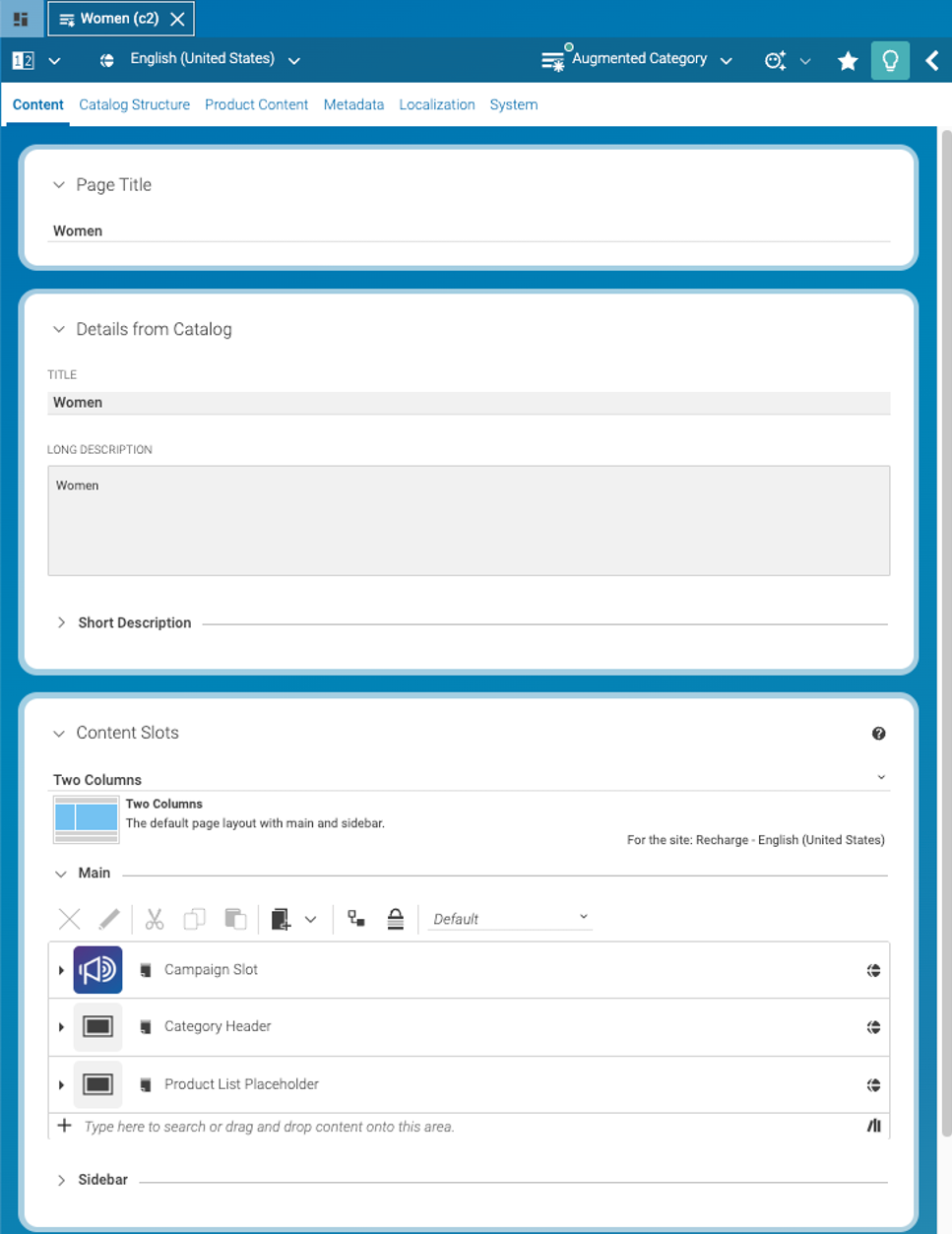This screenshot has width=952, height=1234.
Task: Open the English (United States) locale dropdown
Action: 202,60
